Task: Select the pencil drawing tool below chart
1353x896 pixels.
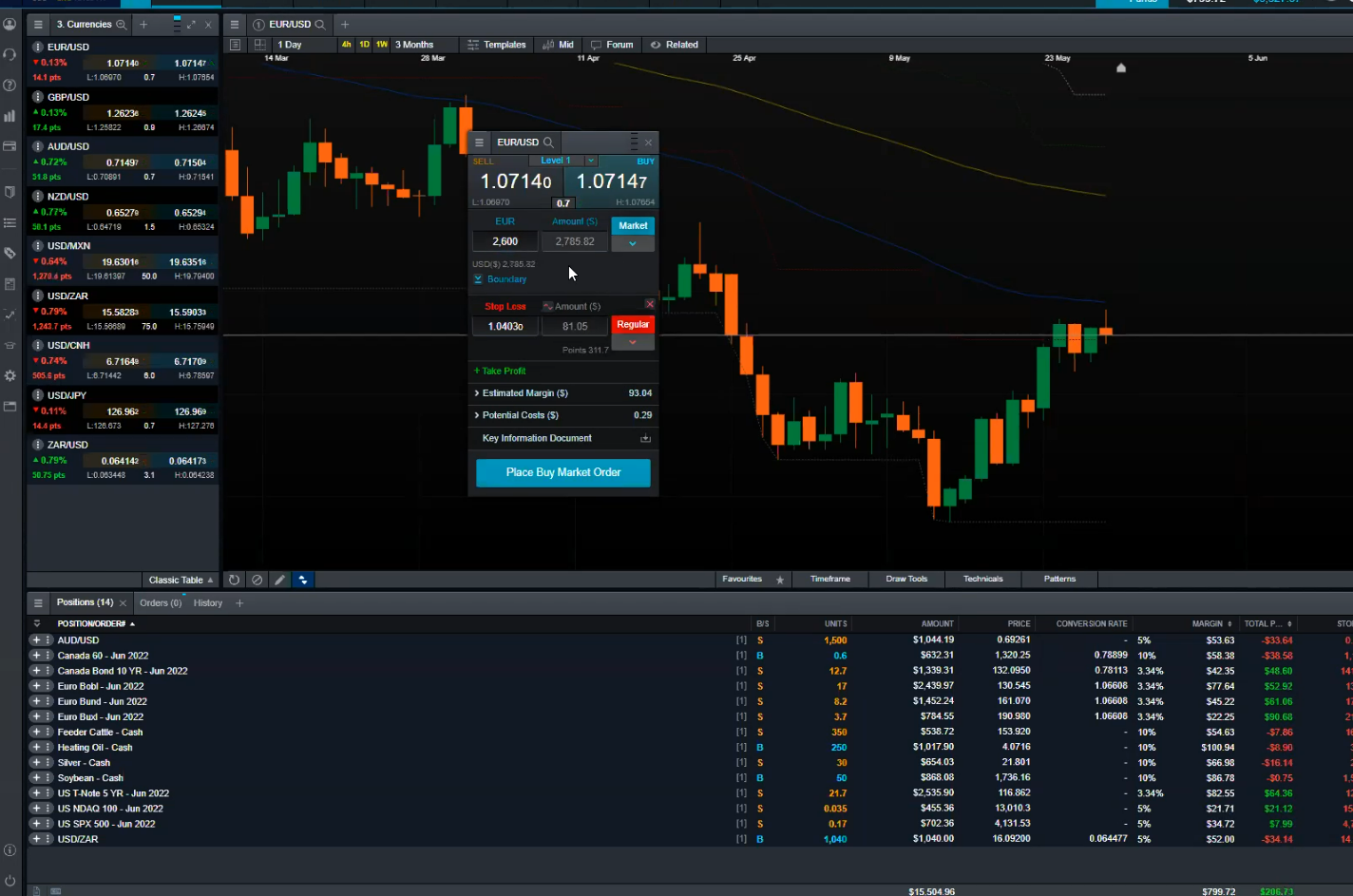Action: tap(279, 580)
